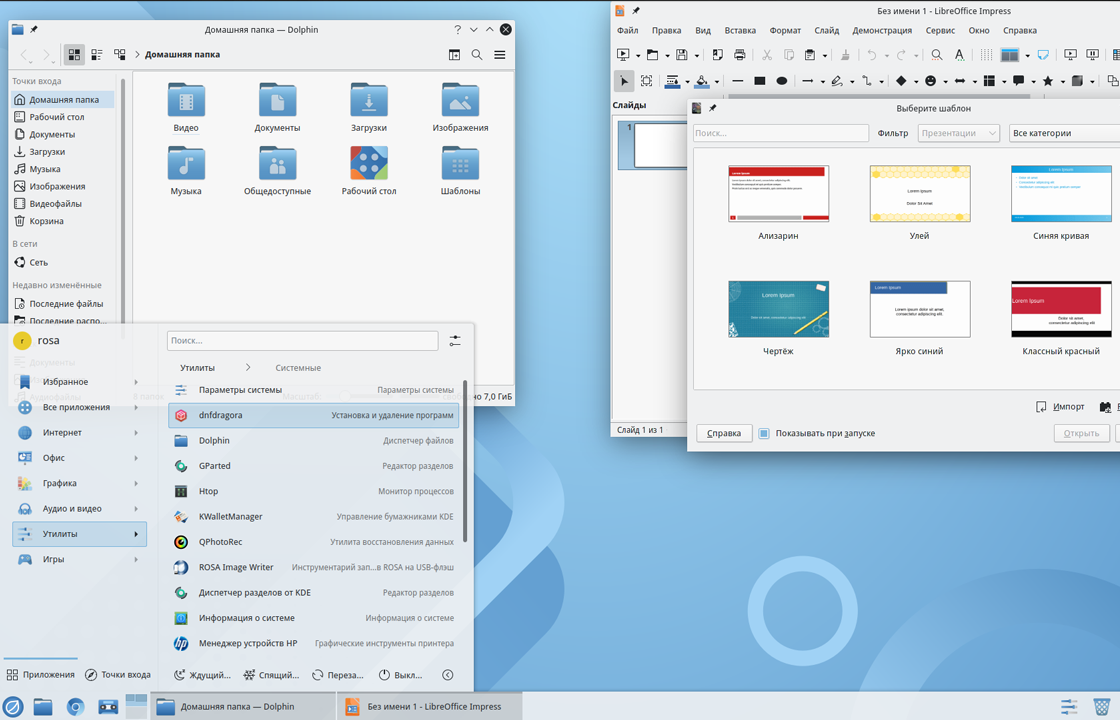Viewport: 1120px width, 720px height.
Task: Click the Zoom & Pan tool in Impress
Action: coord(646,81)
